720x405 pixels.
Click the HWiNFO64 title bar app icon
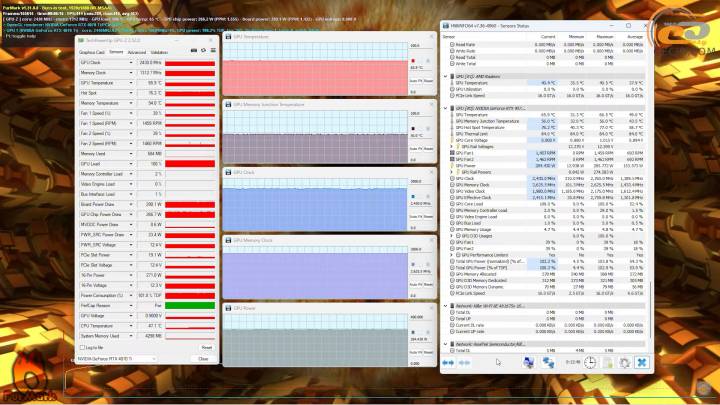tap(446, 26)
